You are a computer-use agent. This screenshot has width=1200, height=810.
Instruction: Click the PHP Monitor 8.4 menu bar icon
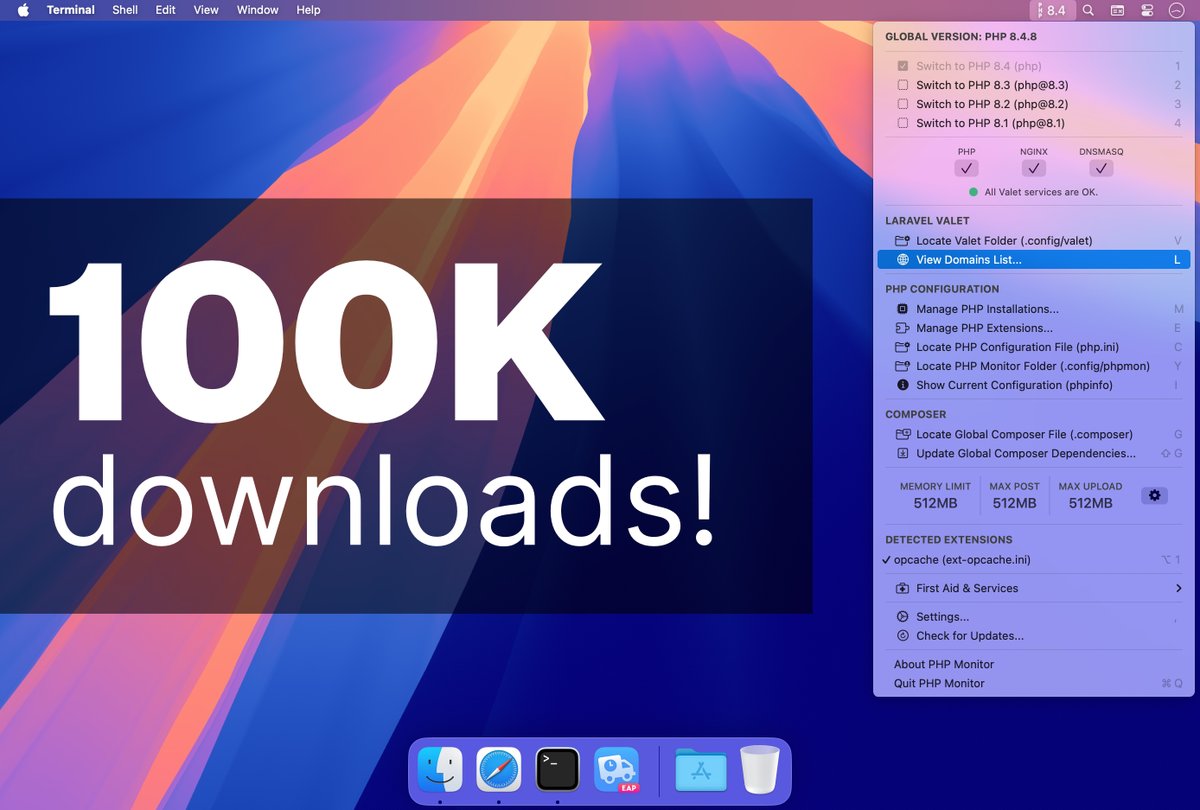(x=1051, y=10)
